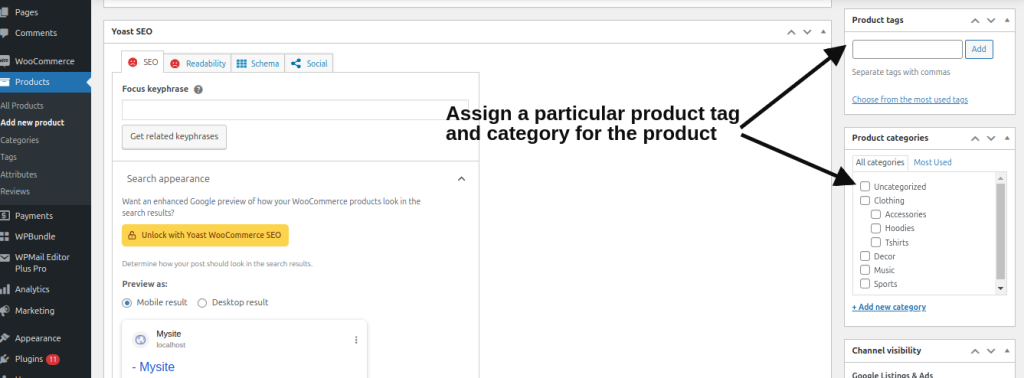
Task: Open Reviews submenu under Products
Action: click(x=15, y=192)
